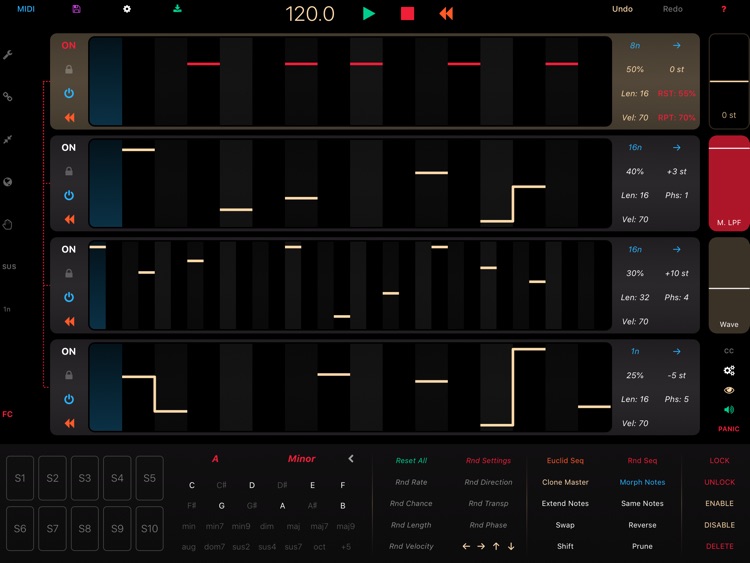
Task: Toggle the 1n track's power icon
Action: (x=69, y=399)
